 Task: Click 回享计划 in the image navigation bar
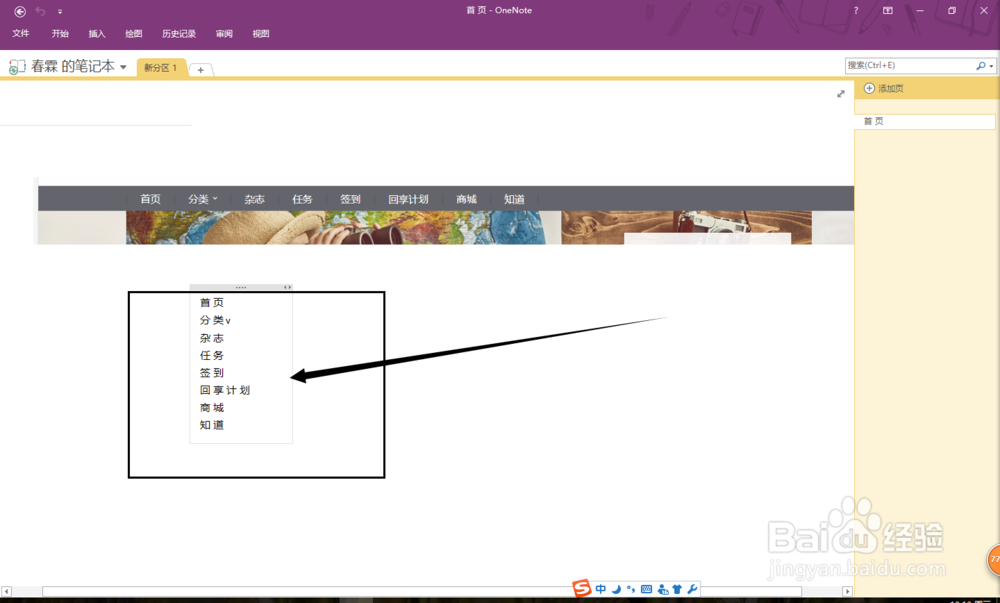[408, 199]
